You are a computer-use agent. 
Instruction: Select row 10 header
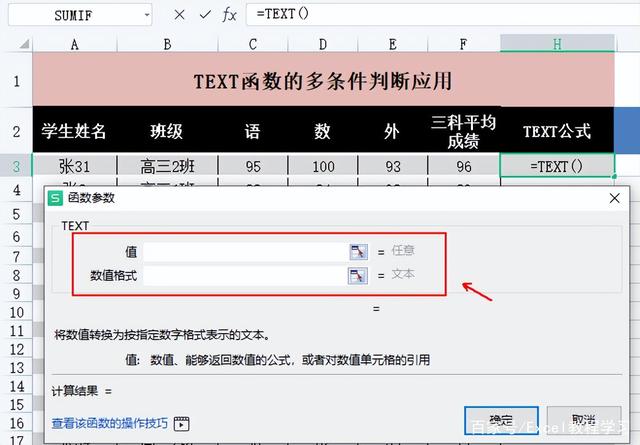coord(16,312)
